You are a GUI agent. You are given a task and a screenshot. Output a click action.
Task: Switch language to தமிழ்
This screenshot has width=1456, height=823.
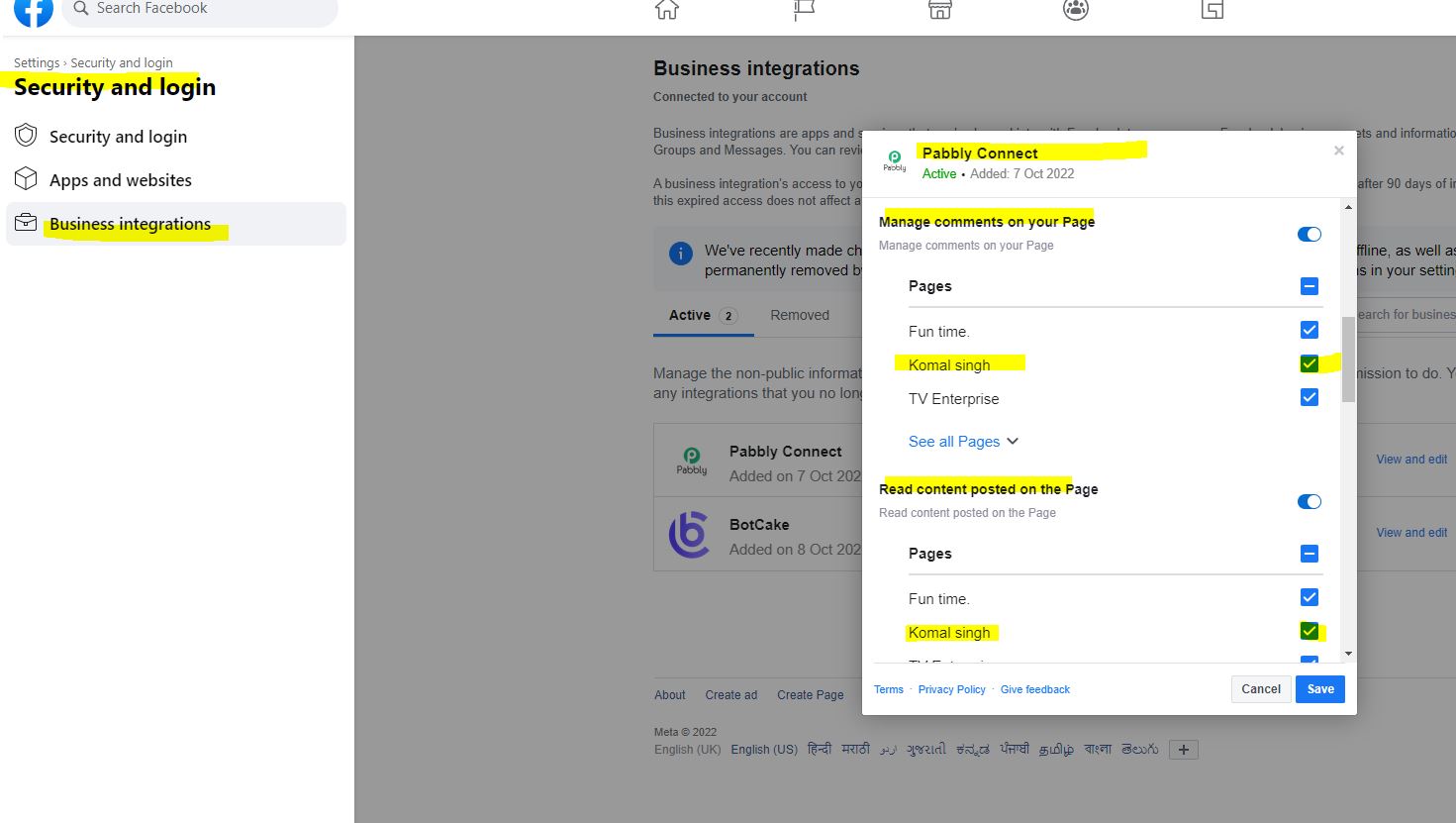tap(1056, 750)
